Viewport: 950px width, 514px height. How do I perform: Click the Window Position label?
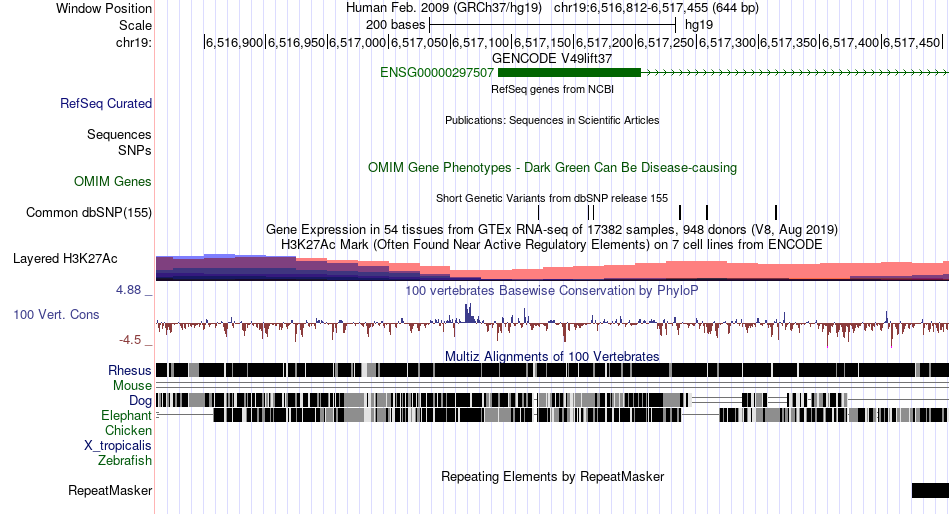(x=104, y=8)
